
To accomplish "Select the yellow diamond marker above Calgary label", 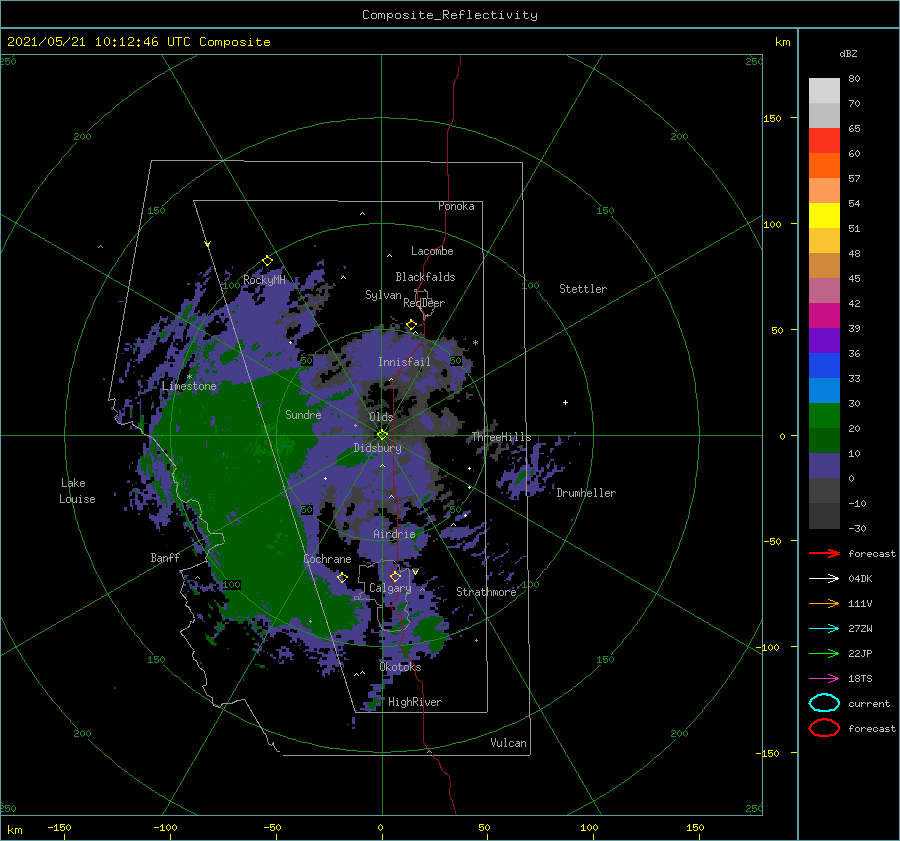I will click(x=395, y=576).
